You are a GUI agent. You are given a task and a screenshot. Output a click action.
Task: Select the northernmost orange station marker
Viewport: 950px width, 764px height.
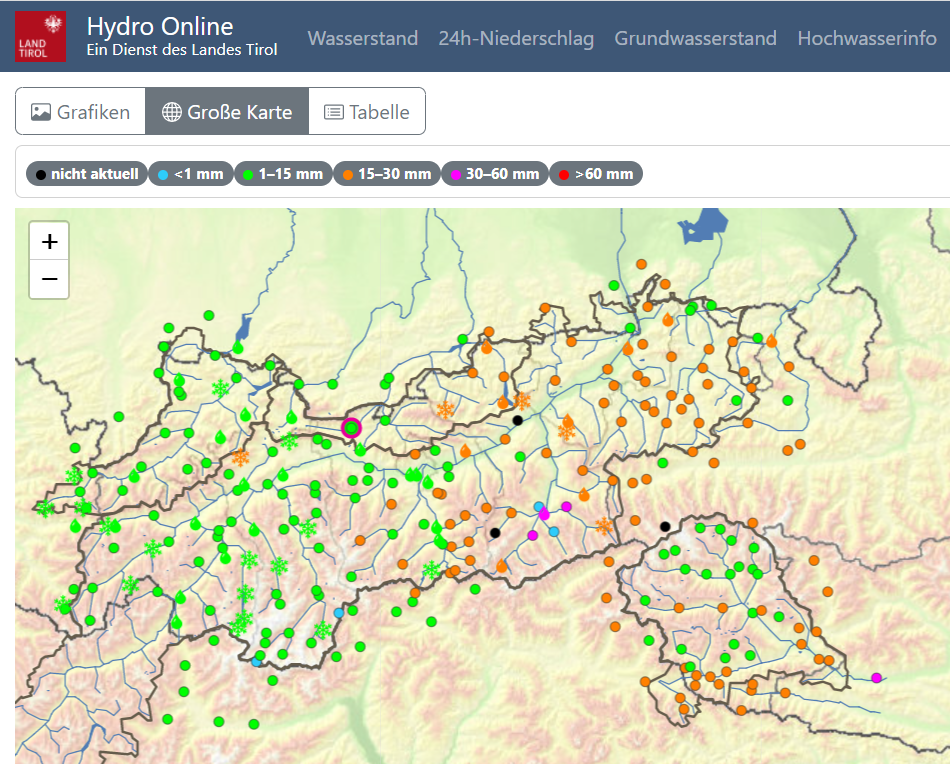click(x=641, y=264)
